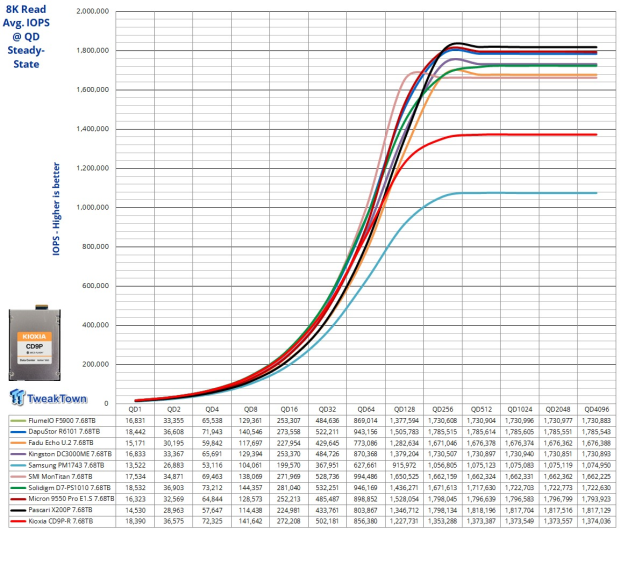Click the DapuStor QD1 value 18,442
The width and height of the screenshot is (620, 568).
pyautogui.click(x=135, y=432)
